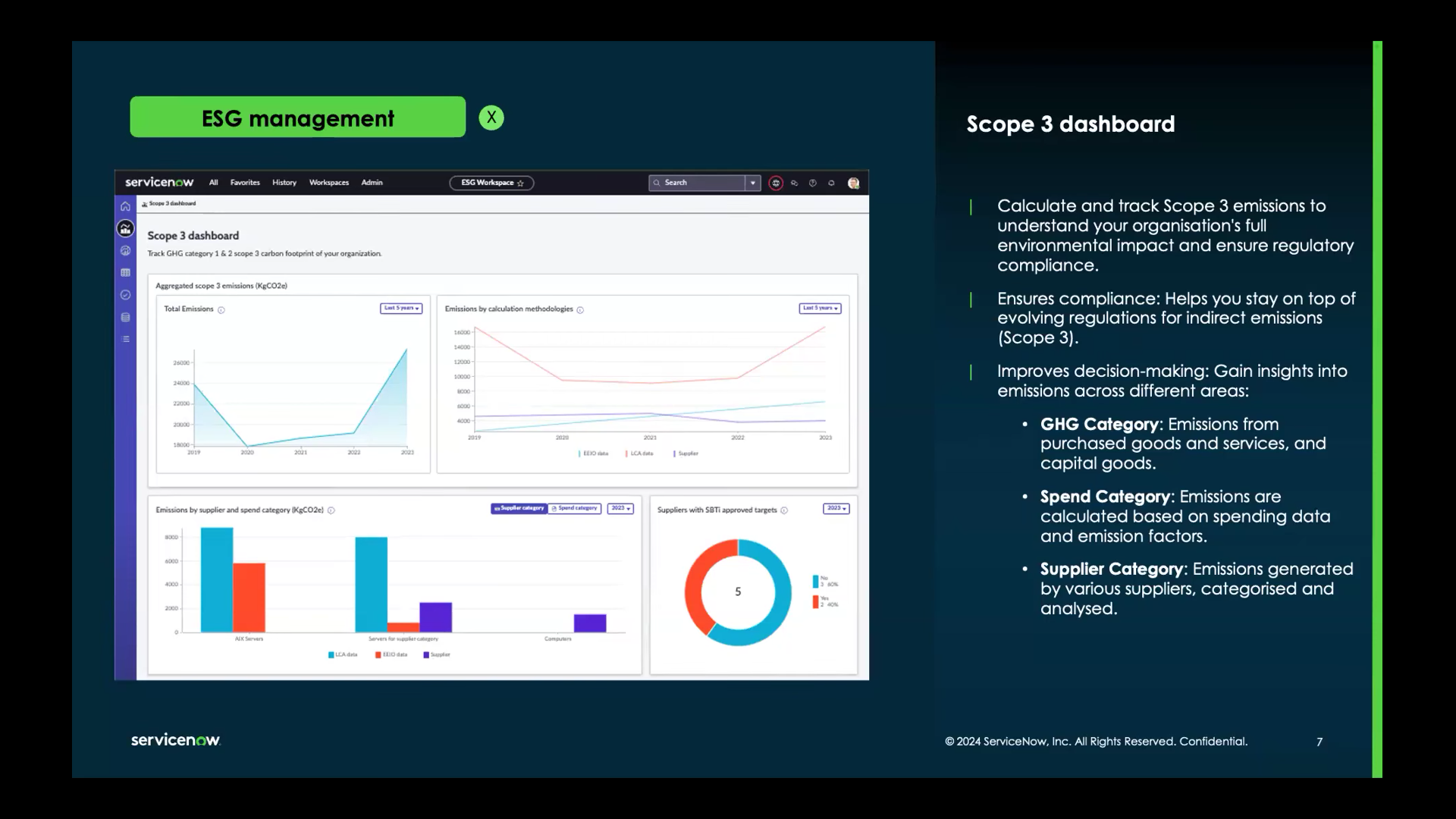Open the Favorites menu
Image resolution: width=1456 pixels, height=819 pixels.
[245, 183]
